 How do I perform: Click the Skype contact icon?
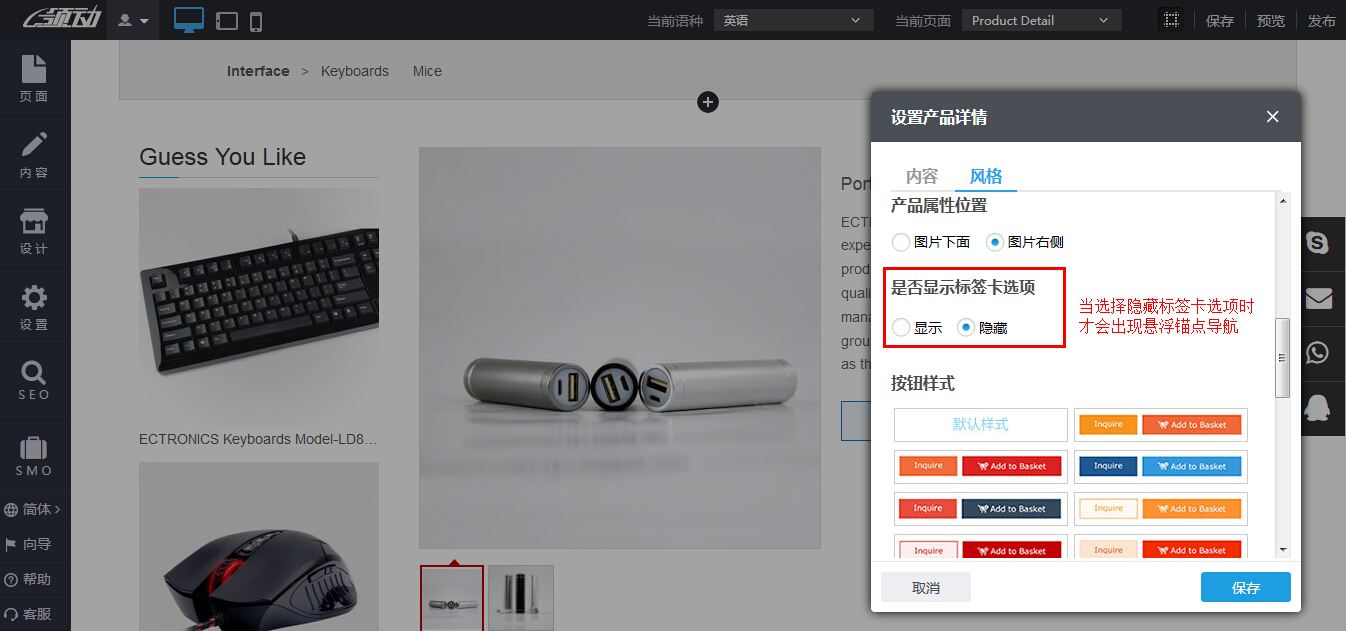(x=1318, y=243)
